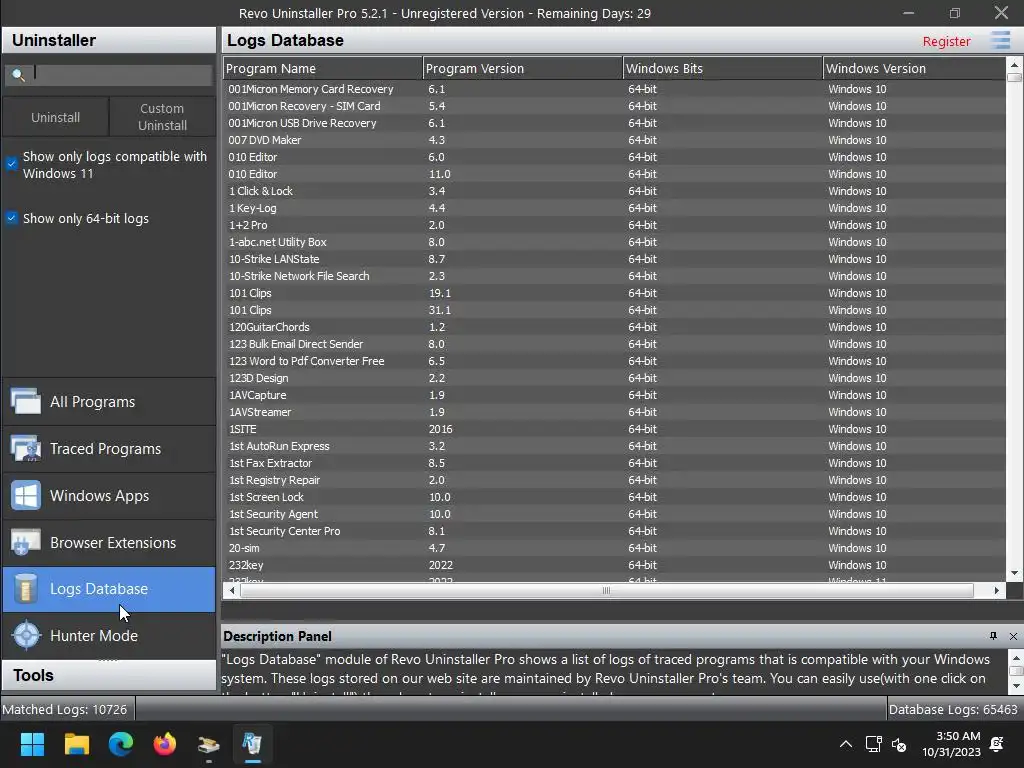This screenshot has height=768, width=1024.
Task: Open All Programs tab
Action: pos(108,402)
